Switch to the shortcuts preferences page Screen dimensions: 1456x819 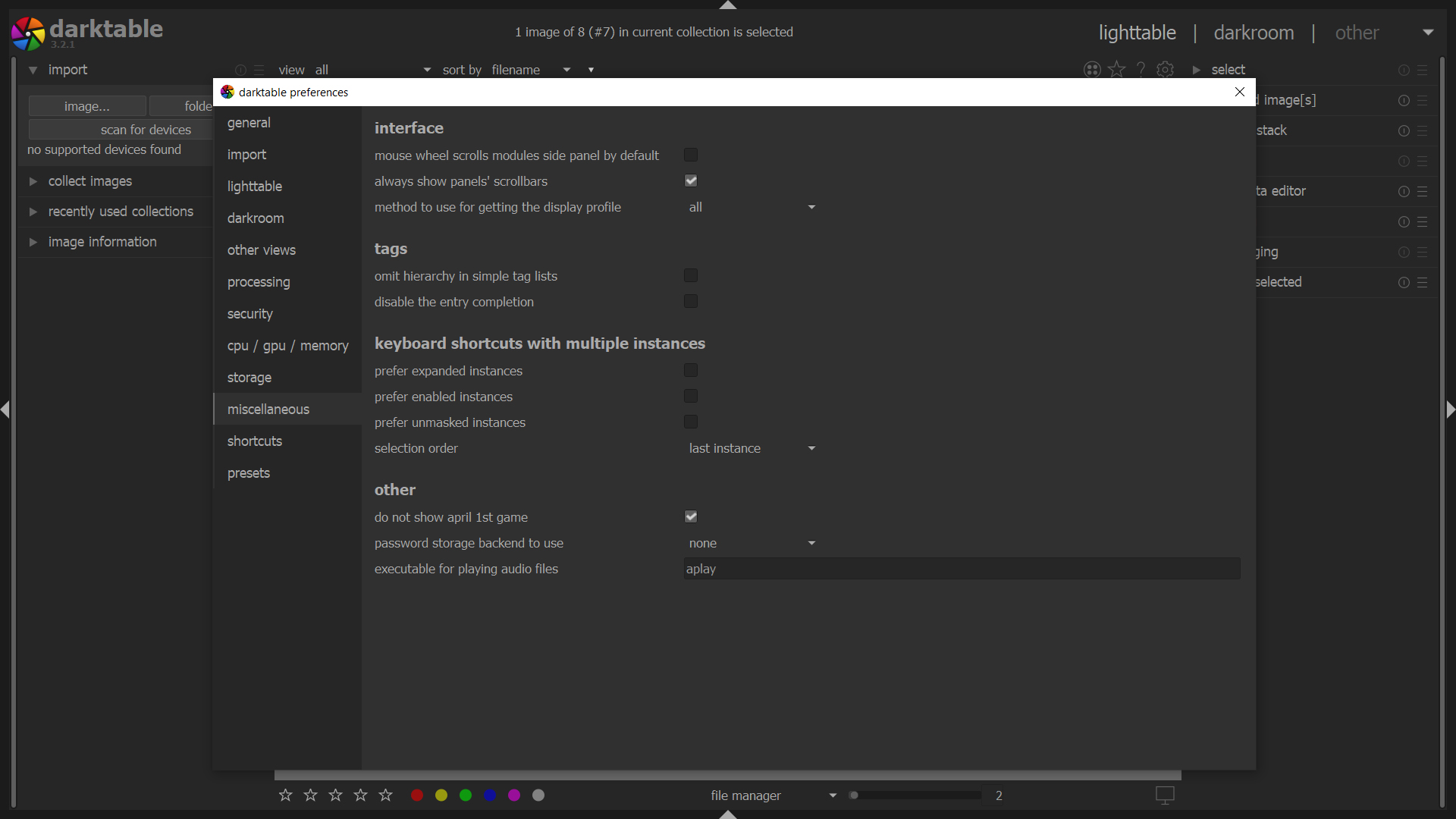tap(255, 441)
